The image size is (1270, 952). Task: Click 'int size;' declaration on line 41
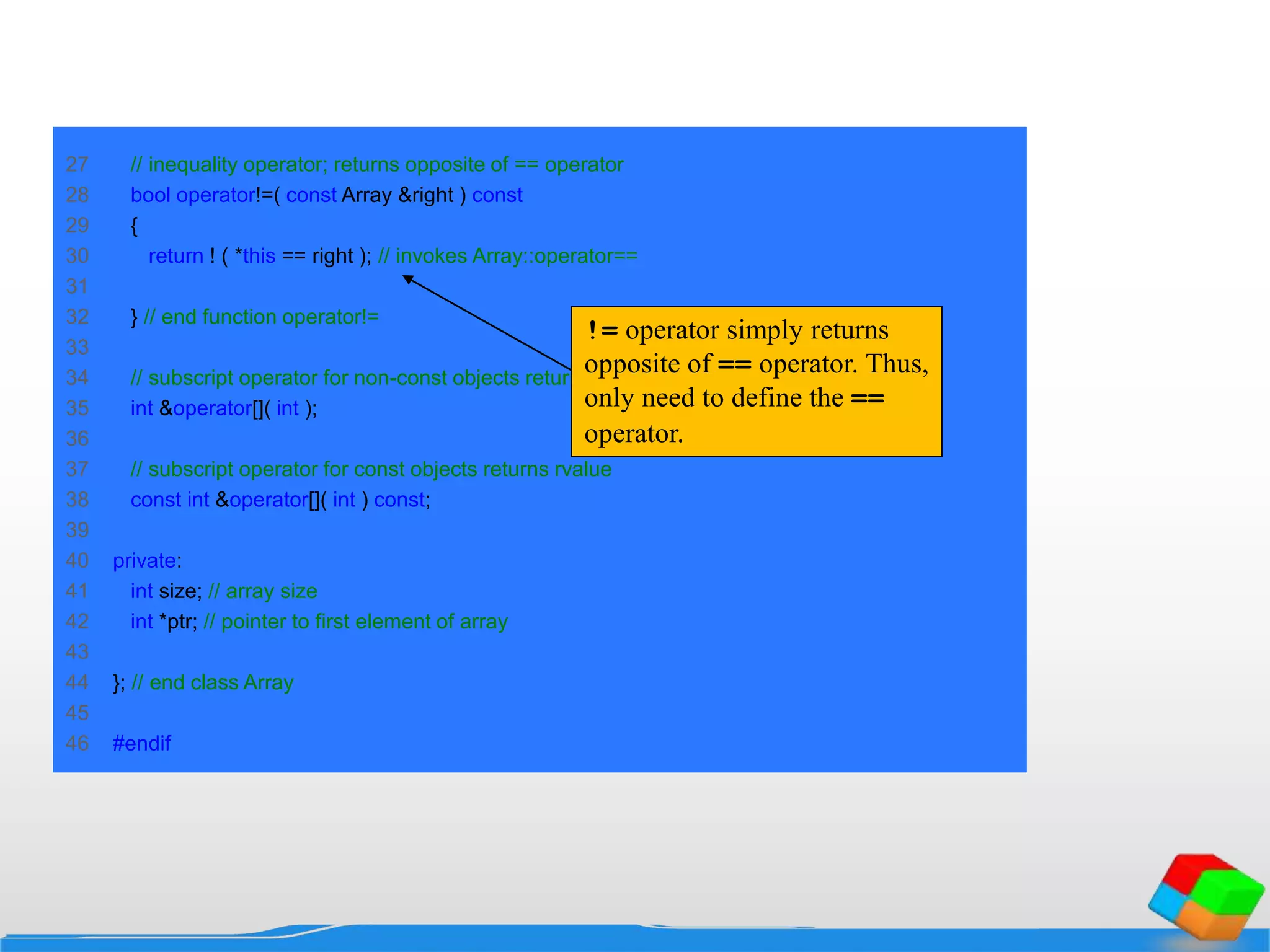pyautogui.click(x=166, y=591)
